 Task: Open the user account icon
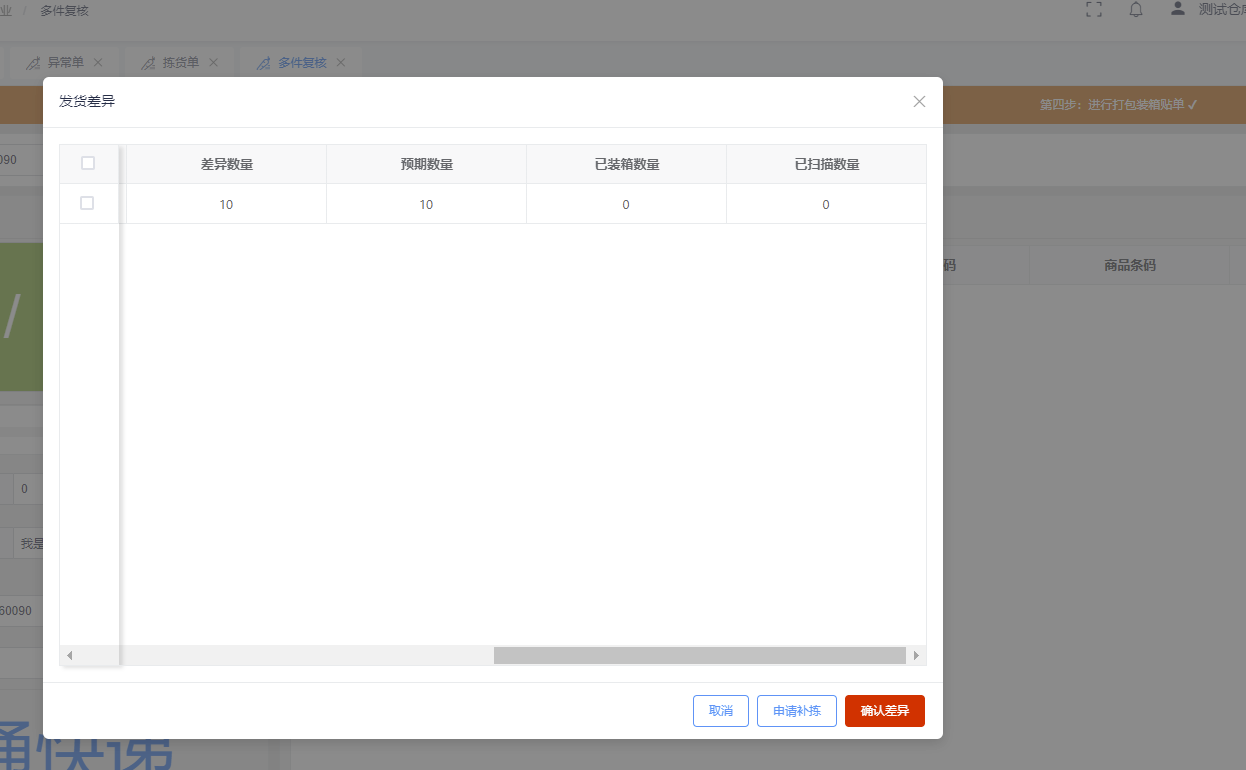(1178, 9)
